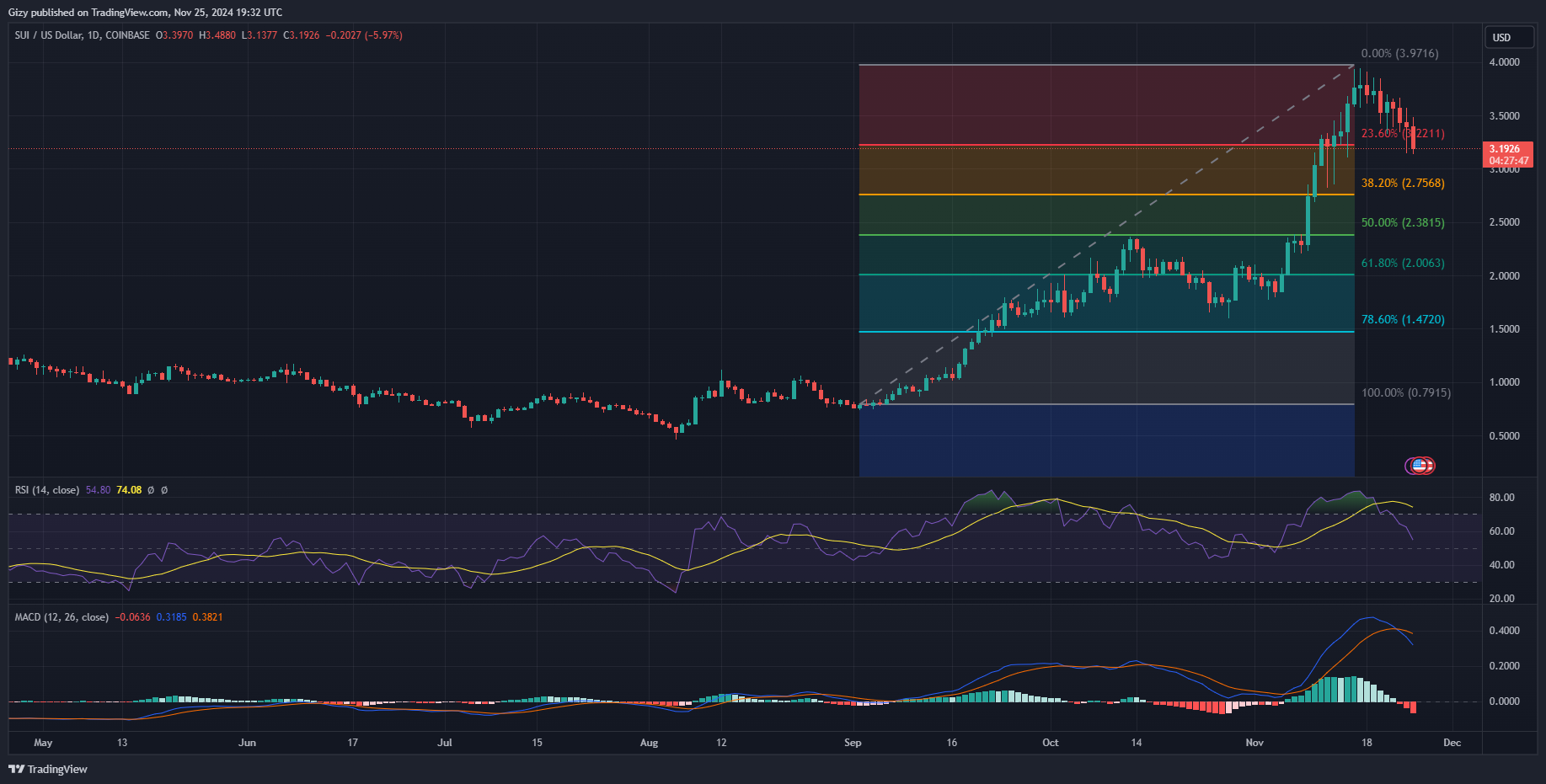Click the 0.2000 MACD scale label
The height and width of the screenshot is (784, 1546).
pyautogui.click(x=1504, y=666)
